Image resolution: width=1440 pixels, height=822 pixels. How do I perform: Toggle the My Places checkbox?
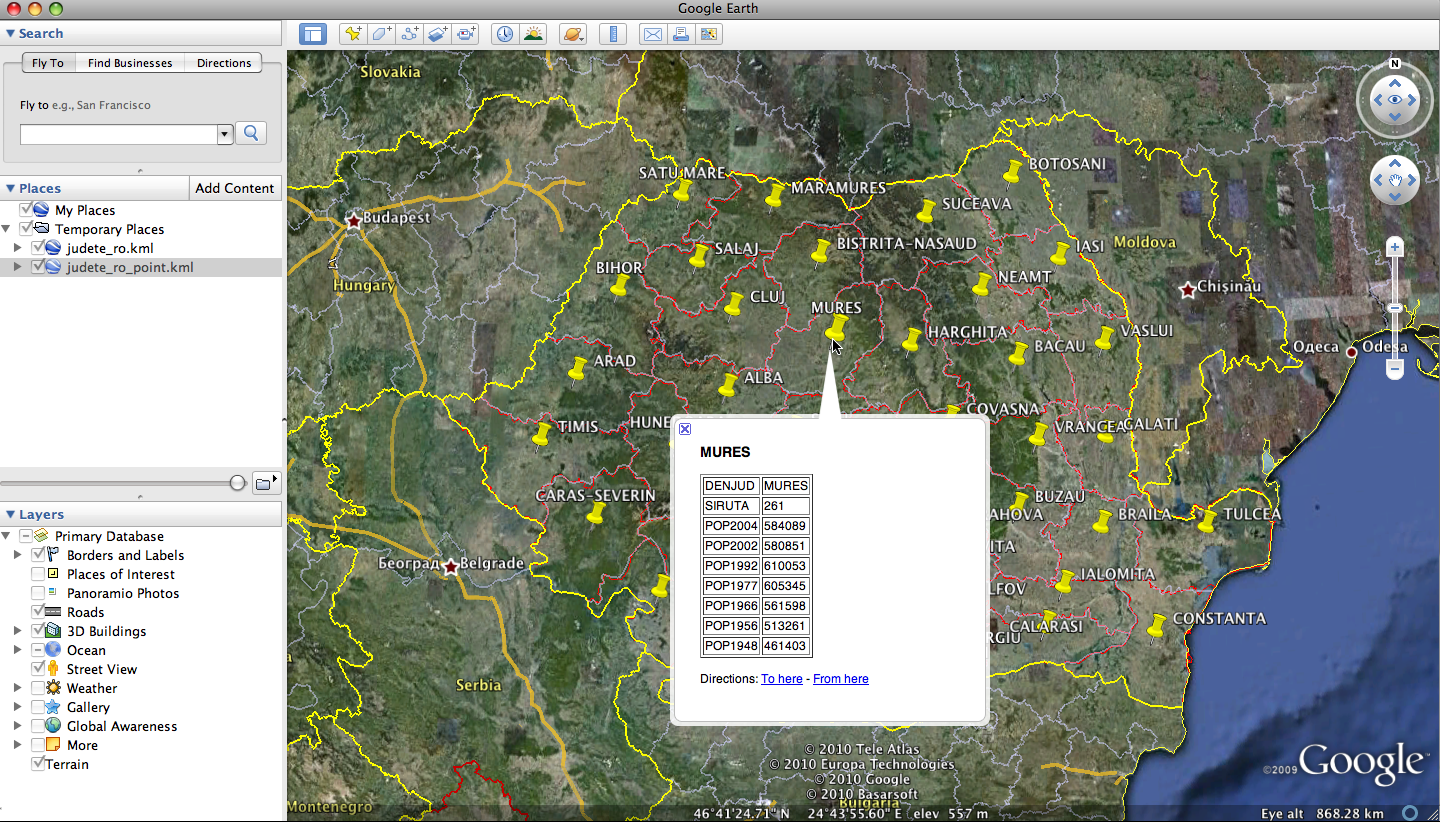(26, 210)
